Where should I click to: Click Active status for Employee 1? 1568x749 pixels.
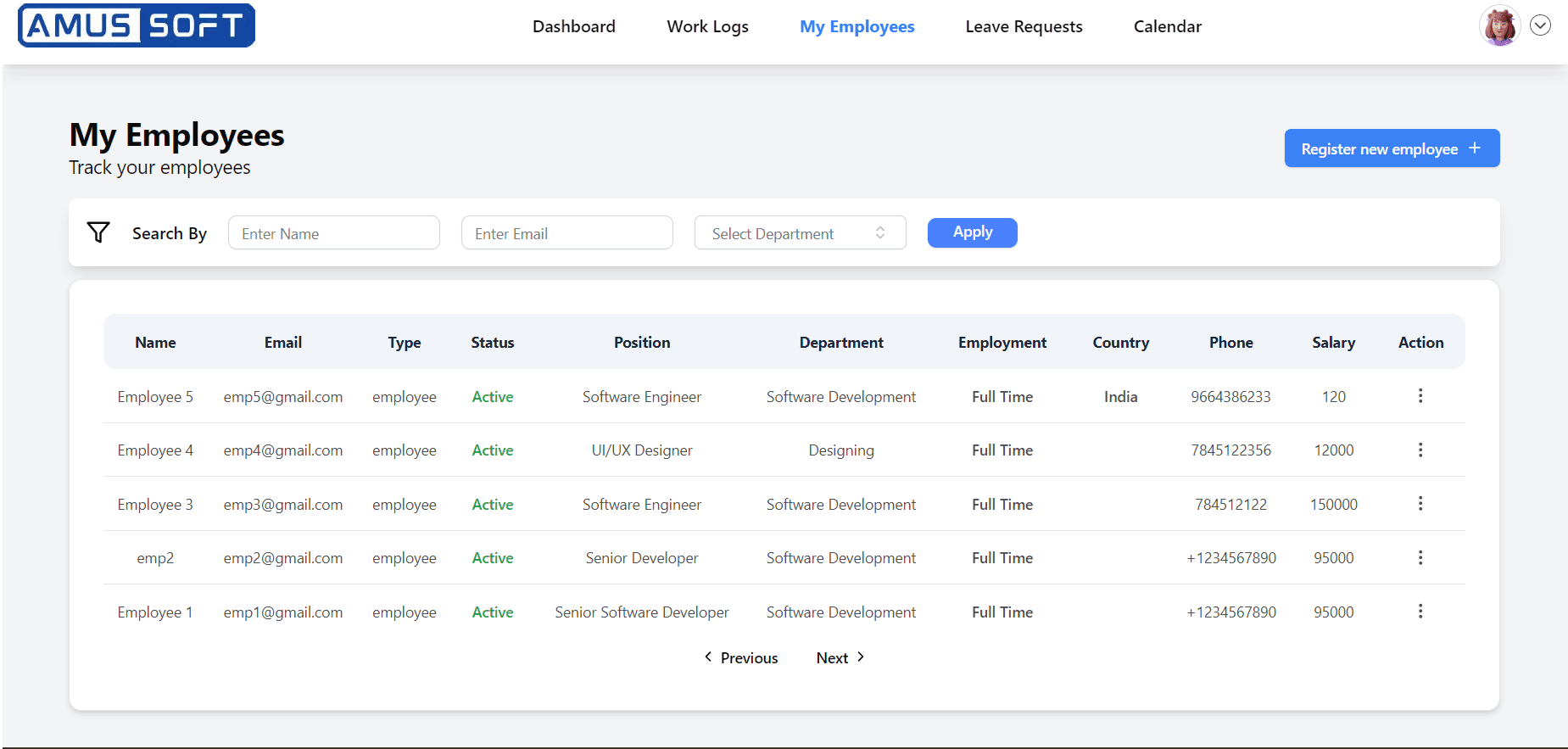[493, 612]
